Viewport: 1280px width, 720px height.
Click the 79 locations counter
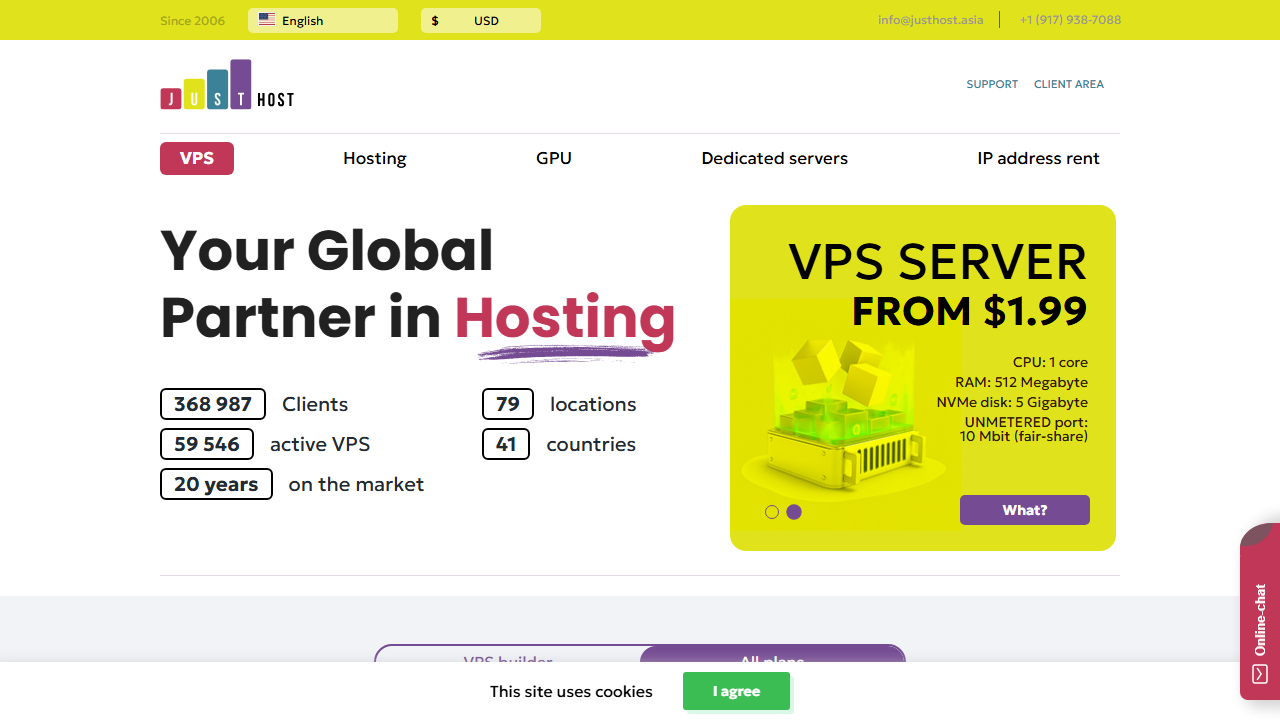tap(508, 404)
